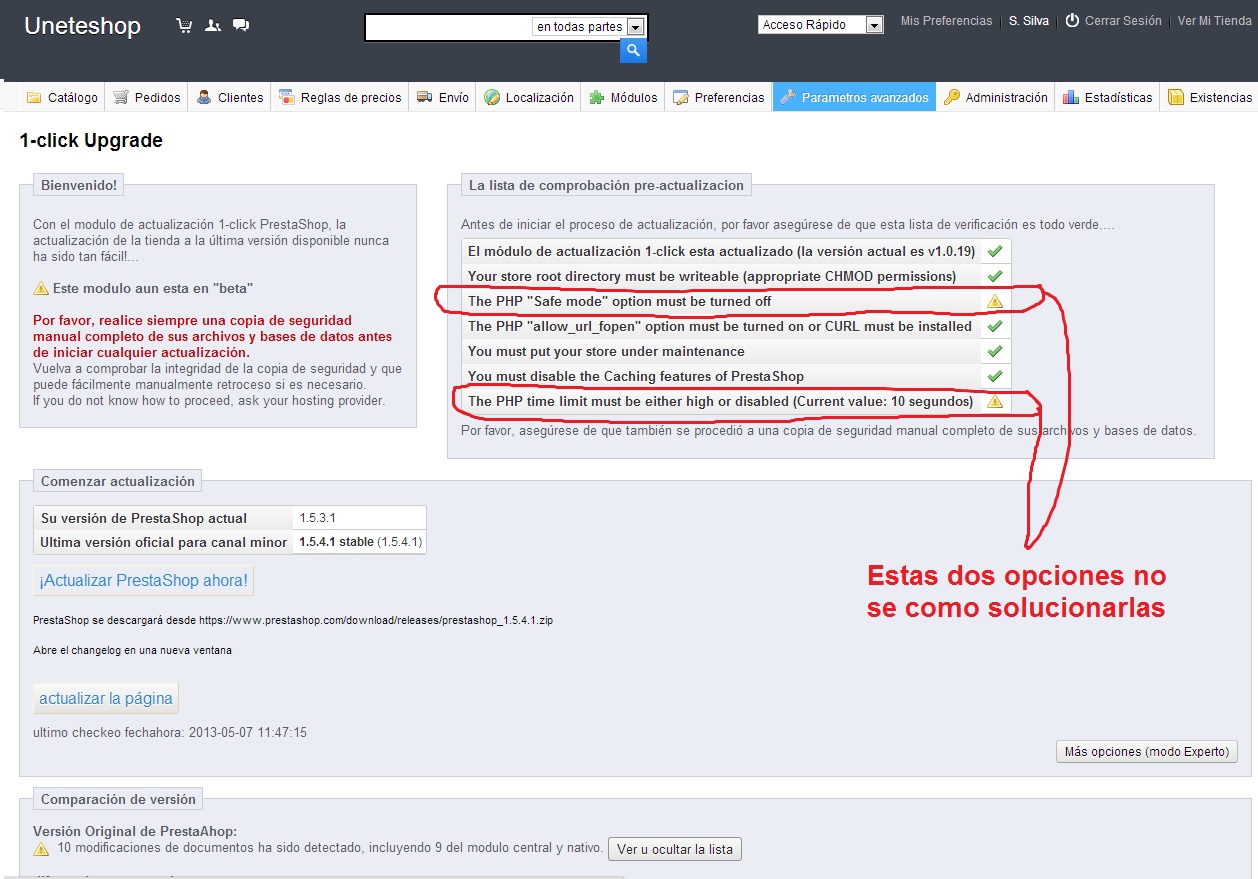Screen dimensions: 1258x879
Task: Open the Módulos menu tab
Action: [623, 97]
